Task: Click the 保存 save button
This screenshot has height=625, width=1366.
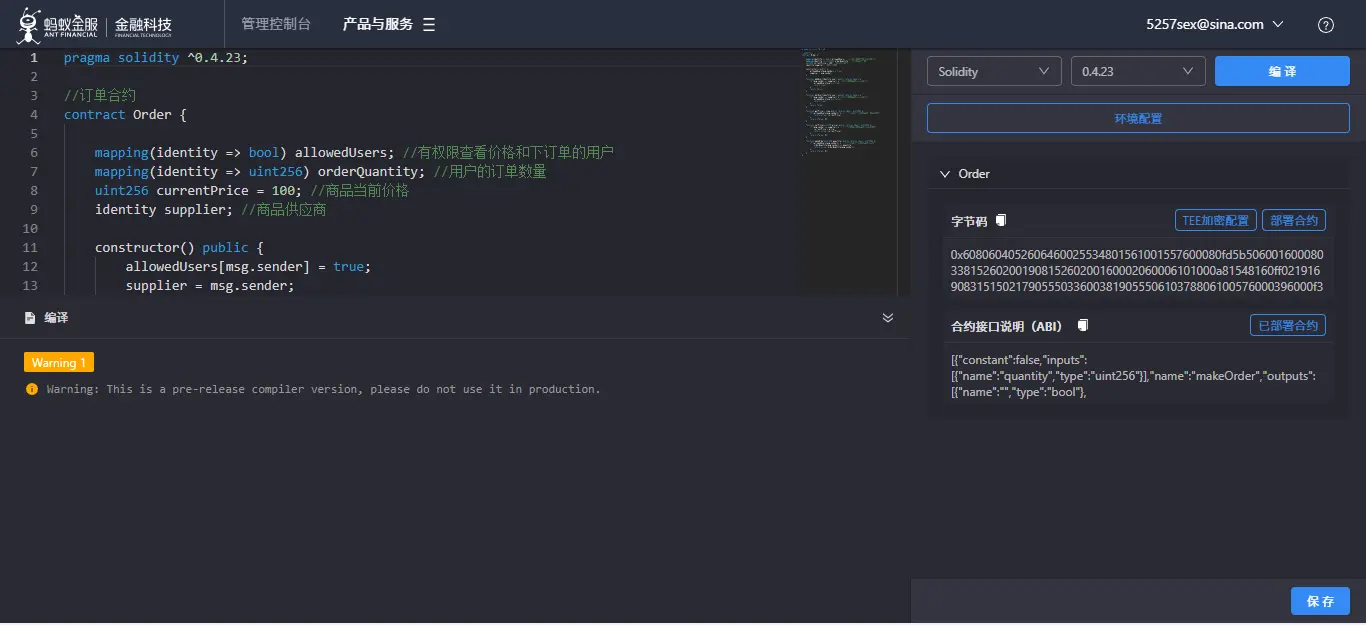Action: pyautogui.click(x=1320, y=601)
